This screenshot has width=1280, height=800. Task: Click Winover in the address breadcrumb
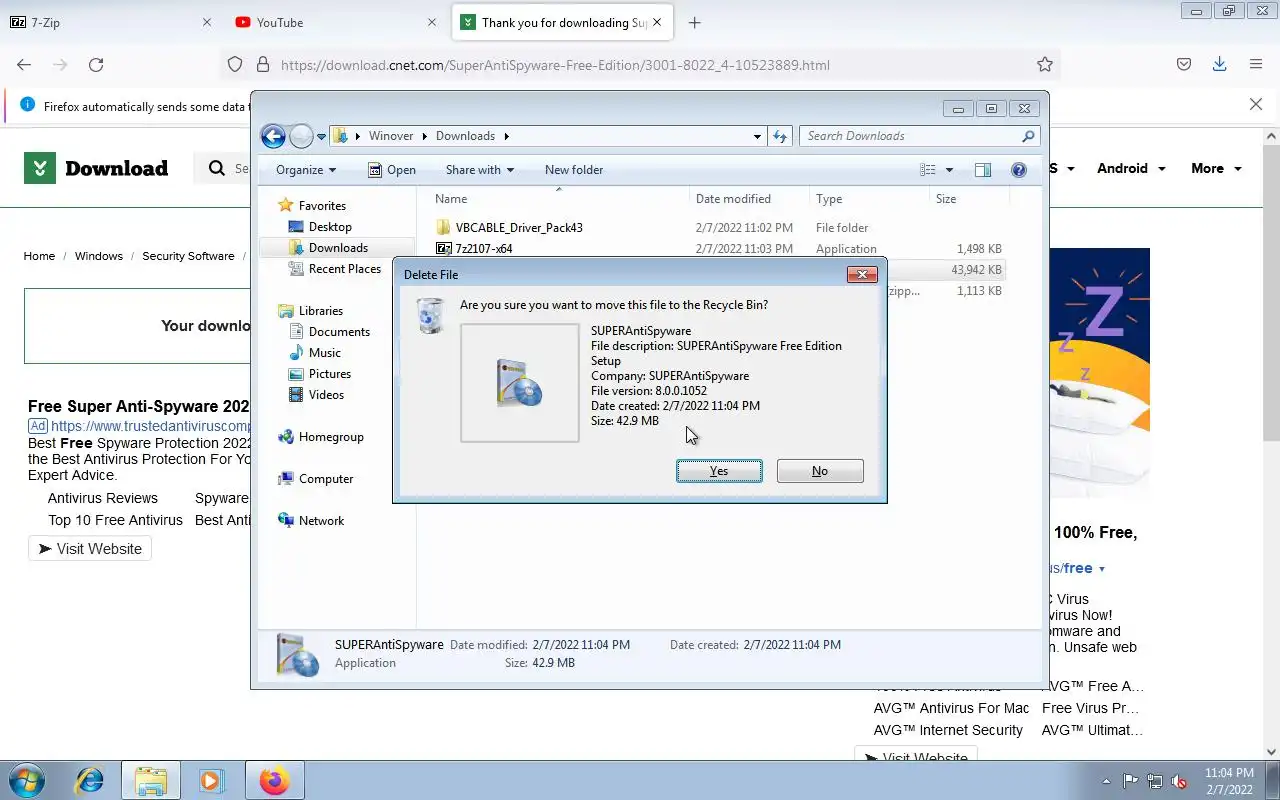(x=391, y=136)
